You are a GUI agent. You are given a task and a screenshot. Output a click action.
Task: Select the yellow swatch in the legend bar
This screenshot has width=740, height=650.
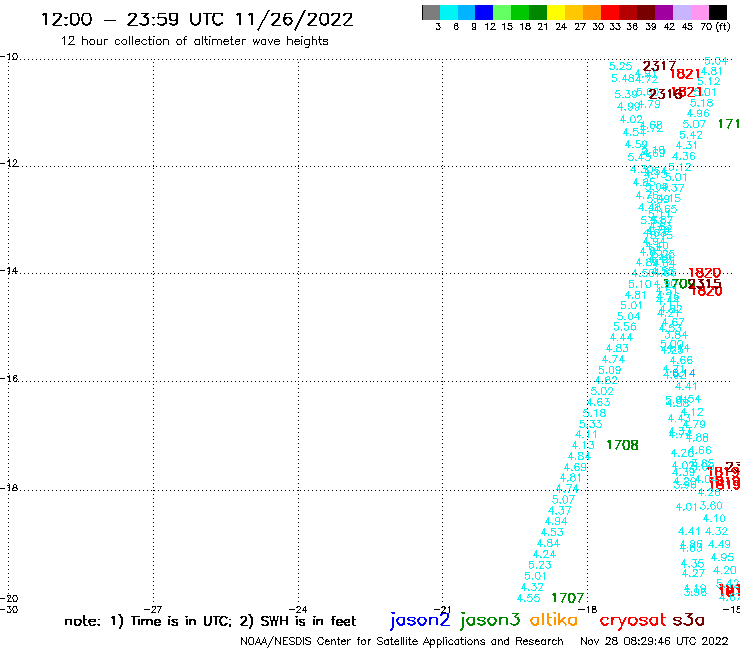click(556, 12)
